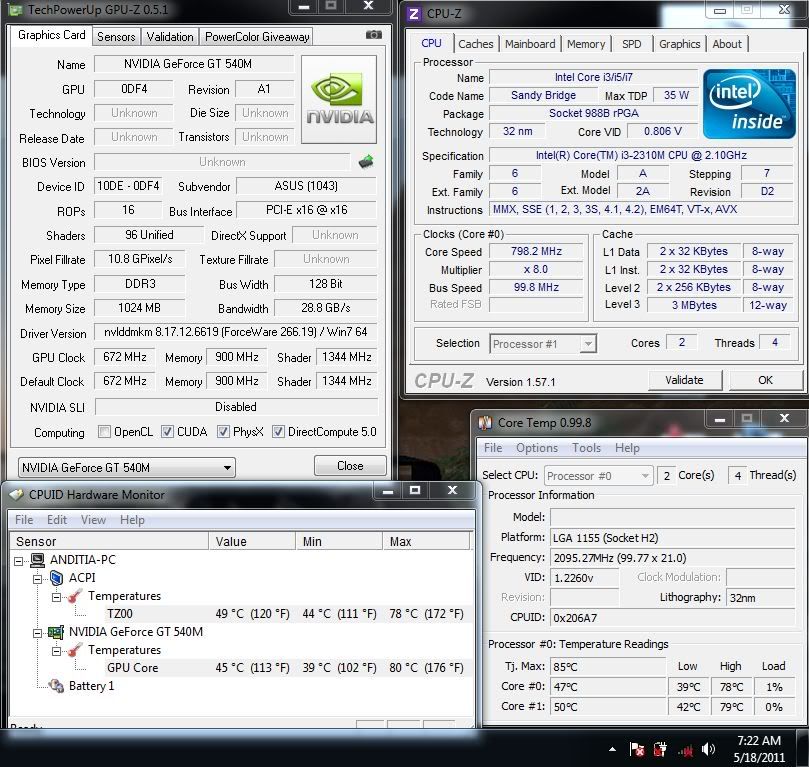Screen dimensions: 809x767
Task: Open the Processor #1 selection dropdown
Action: (x=543, y=344)
